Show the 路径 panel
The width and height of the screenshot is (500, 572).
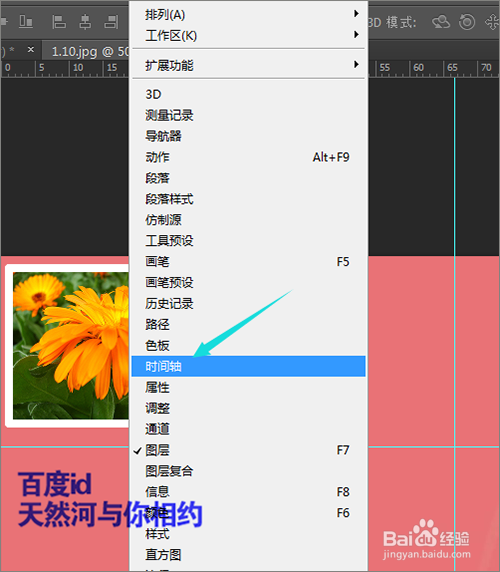click(248, 324)
